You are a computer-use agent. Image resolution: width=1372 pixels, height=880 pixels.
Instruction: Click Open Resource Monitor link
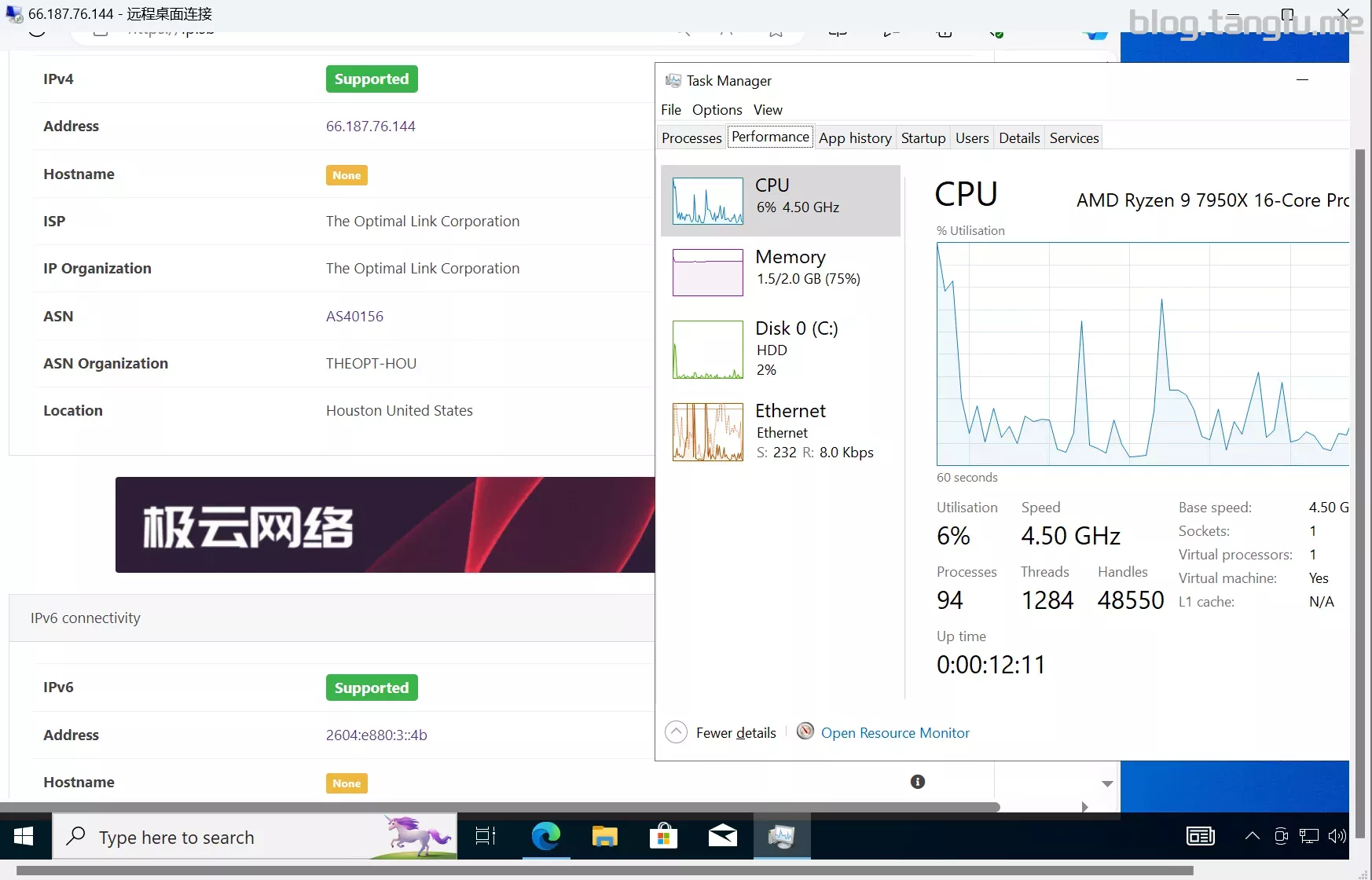[x=894, y=733]
